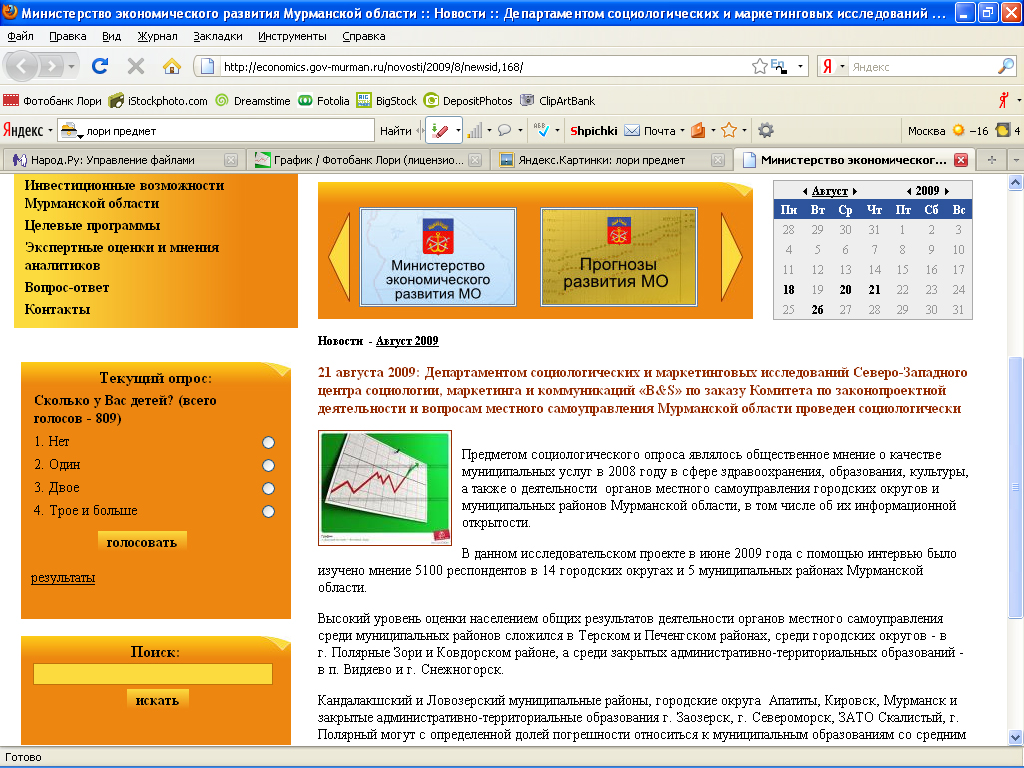This screenshot has width=1024, height=768.
Task: Go to previous month in calendar
Action: click(x=805, y=191)
